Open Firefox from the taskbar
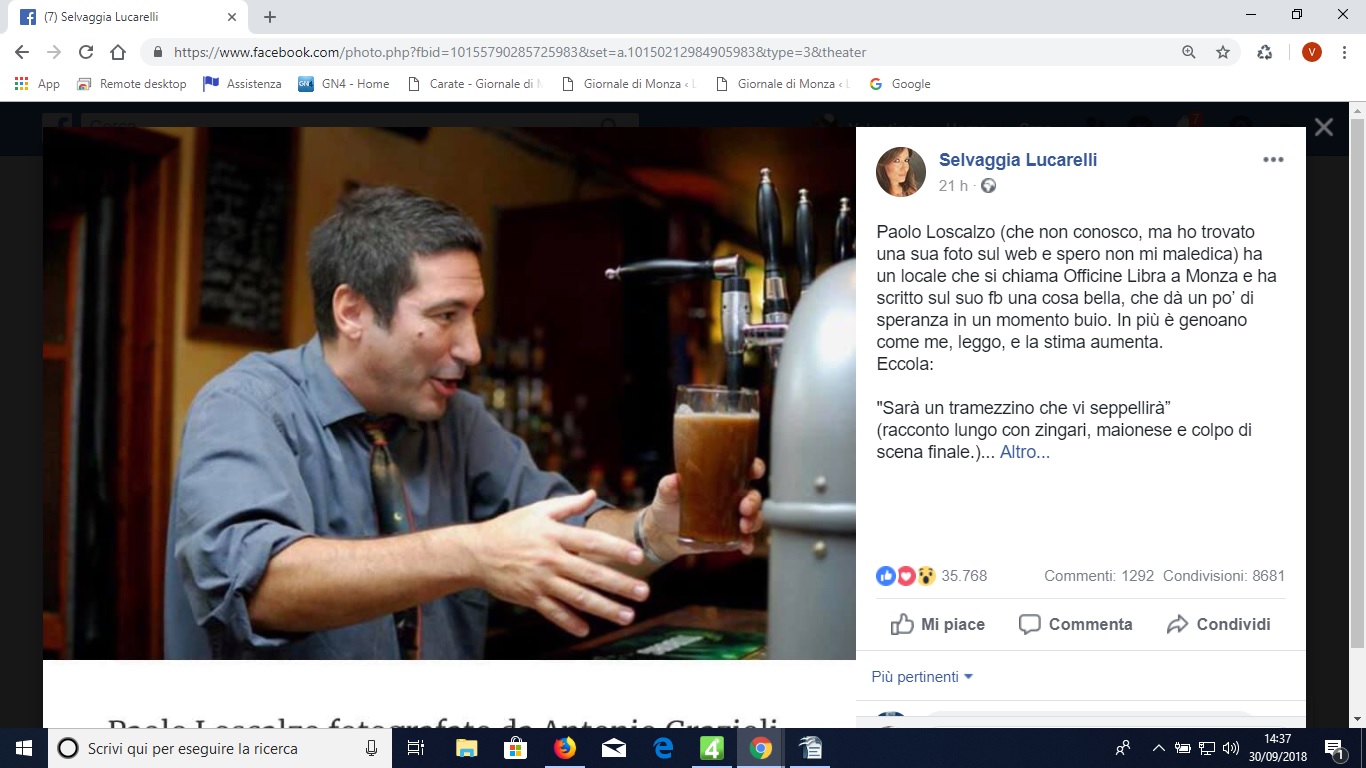This screenshot has width=1366, height=768. 565,748
